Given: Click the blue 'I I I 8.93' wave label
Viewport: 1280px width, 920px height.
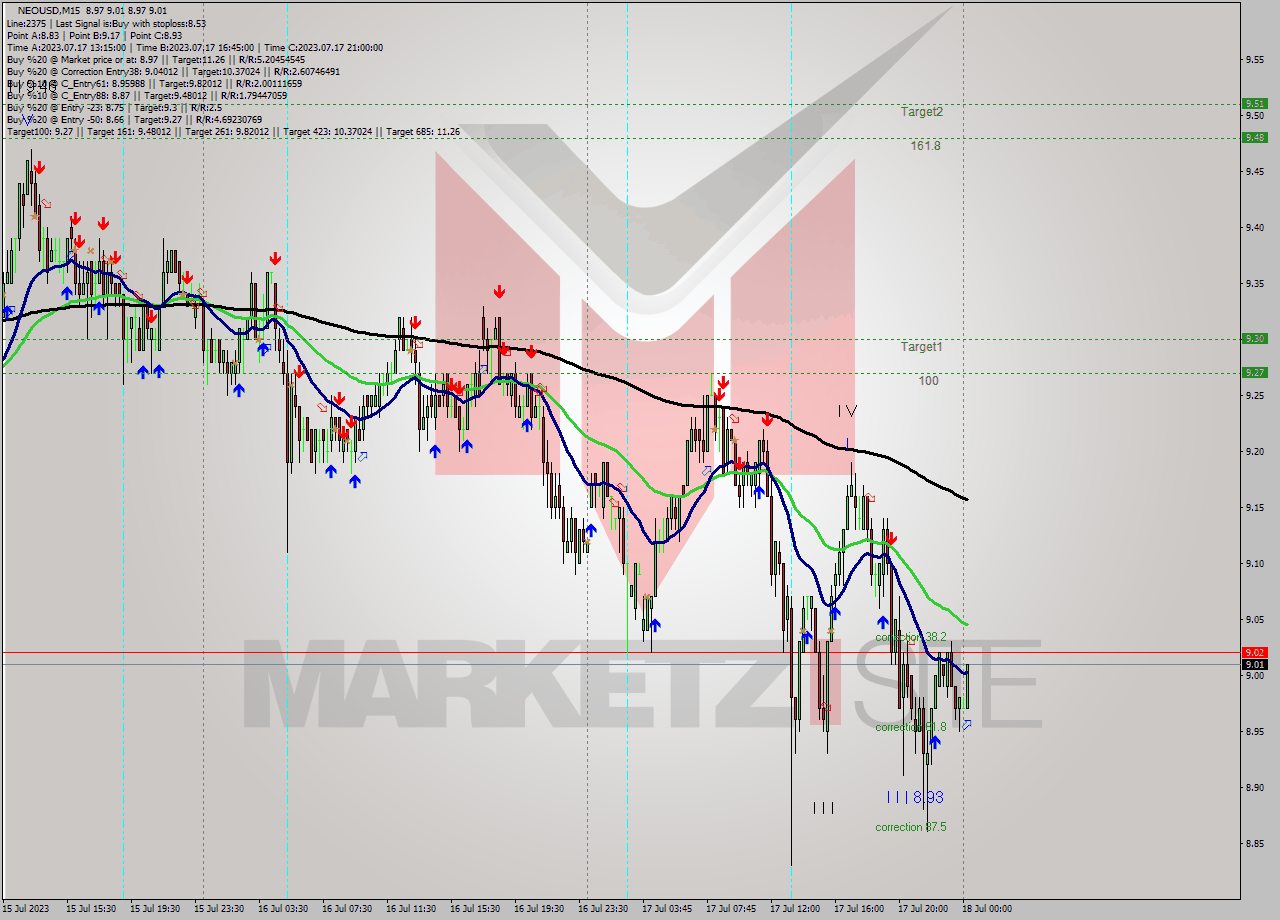Looking at the screenshot, I should pyautogui.click(x=915, y=798).
